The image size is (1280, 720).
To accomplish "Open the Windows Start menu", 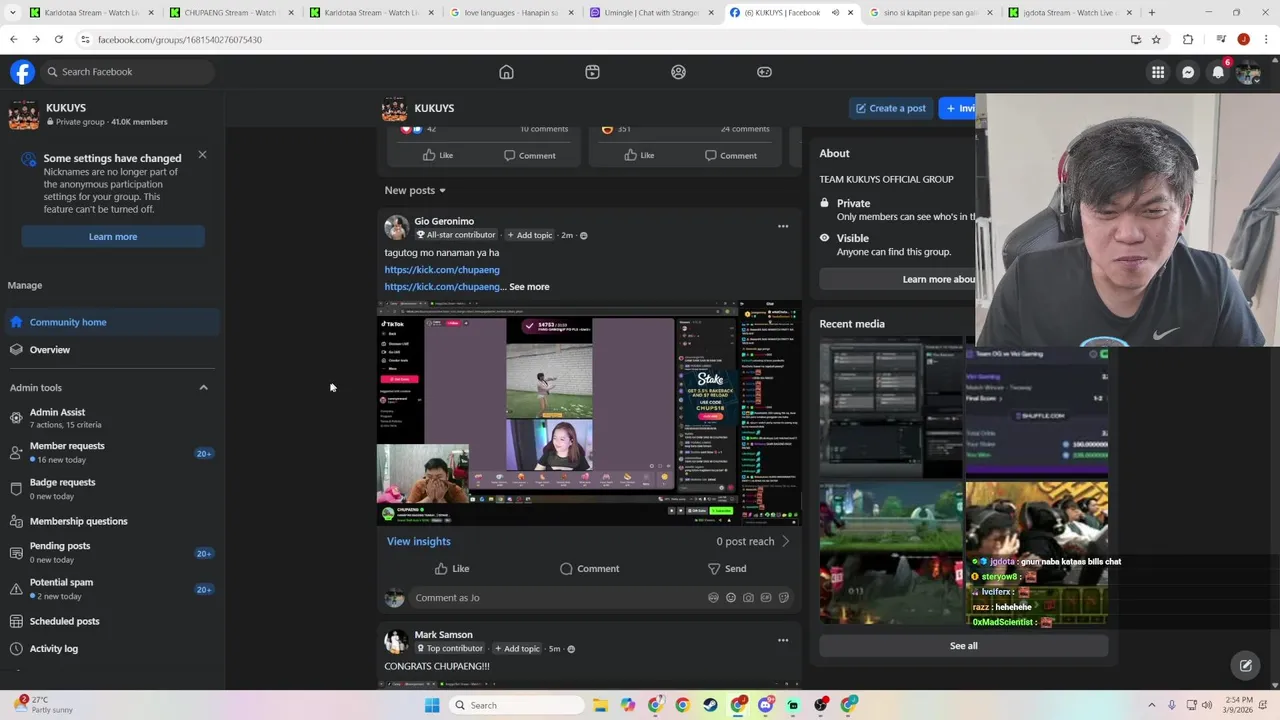I will click(x=432, y=705).
